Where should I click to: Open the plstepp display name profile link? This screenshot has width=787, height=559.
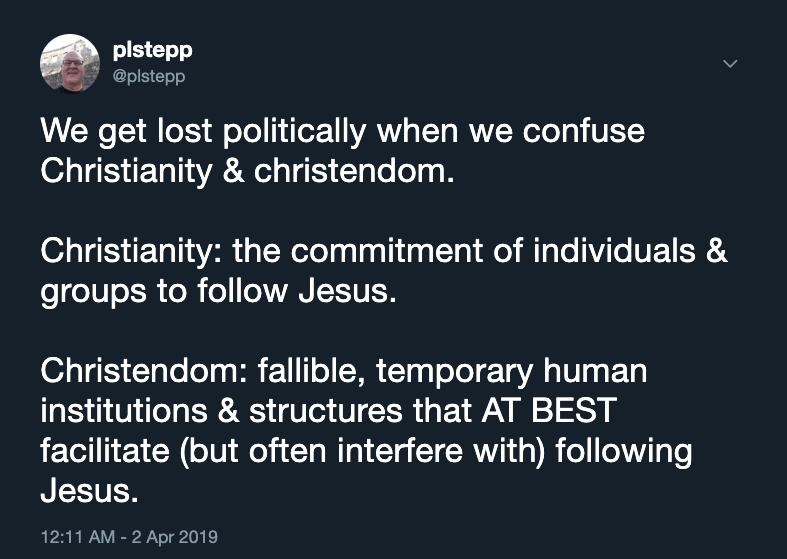point(150,53)
